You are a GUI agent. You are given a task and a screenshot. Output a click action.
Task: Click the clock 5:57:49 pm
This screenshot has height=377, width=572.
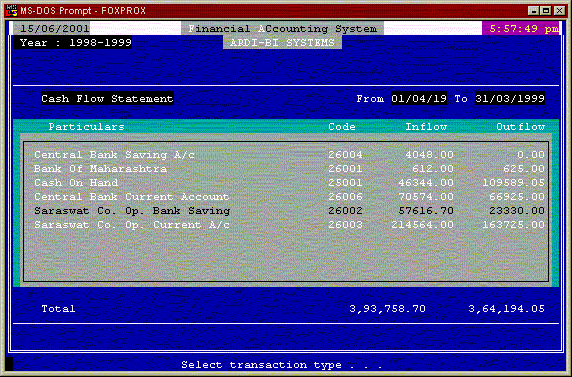pos(520,28)
